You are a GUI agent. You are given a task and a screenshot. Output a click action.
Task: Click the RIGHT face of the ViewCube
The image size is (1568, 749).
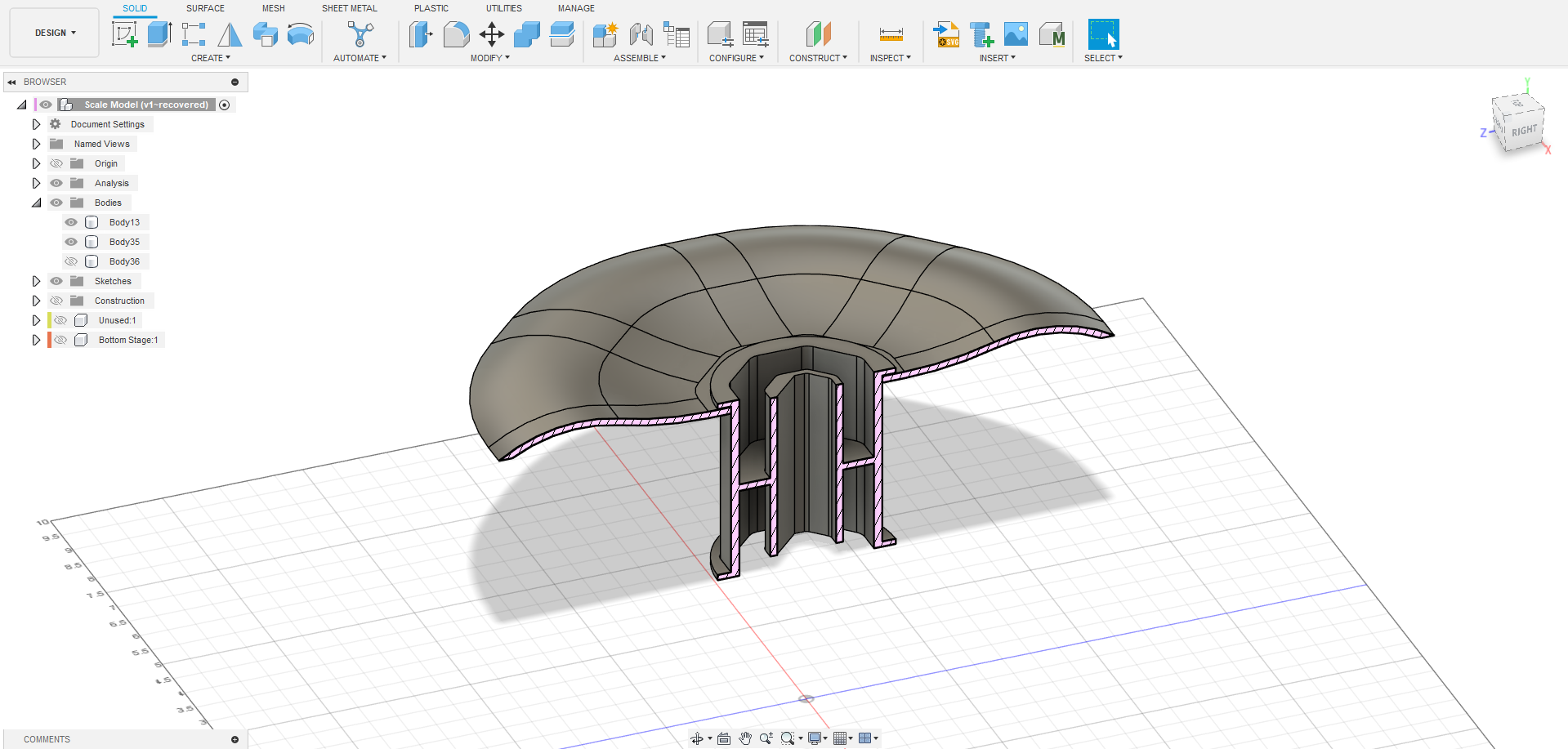point(1524,131)
